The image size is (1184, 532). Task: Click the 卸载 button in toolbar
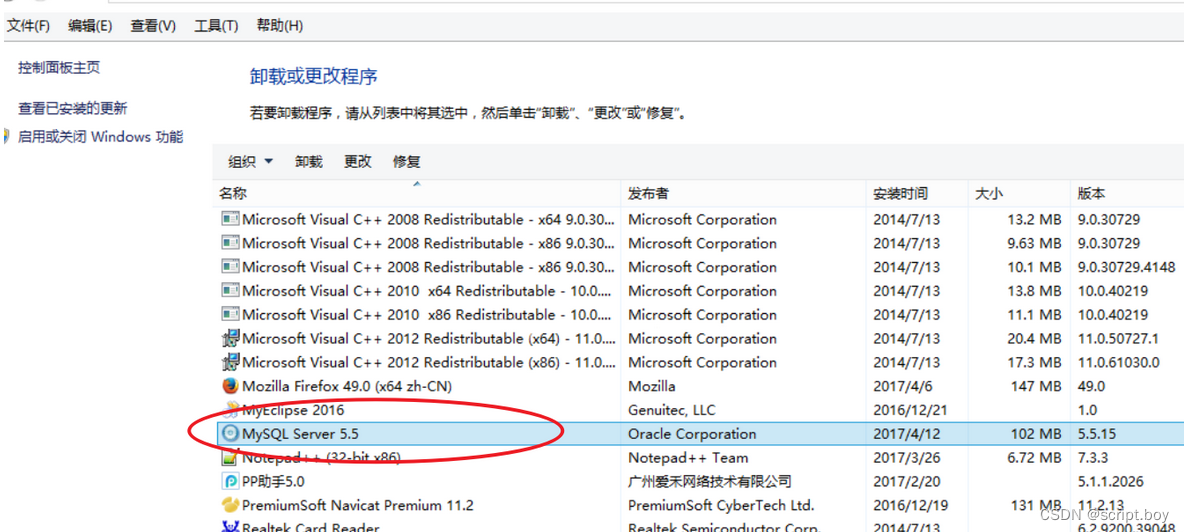pos(309,162)
